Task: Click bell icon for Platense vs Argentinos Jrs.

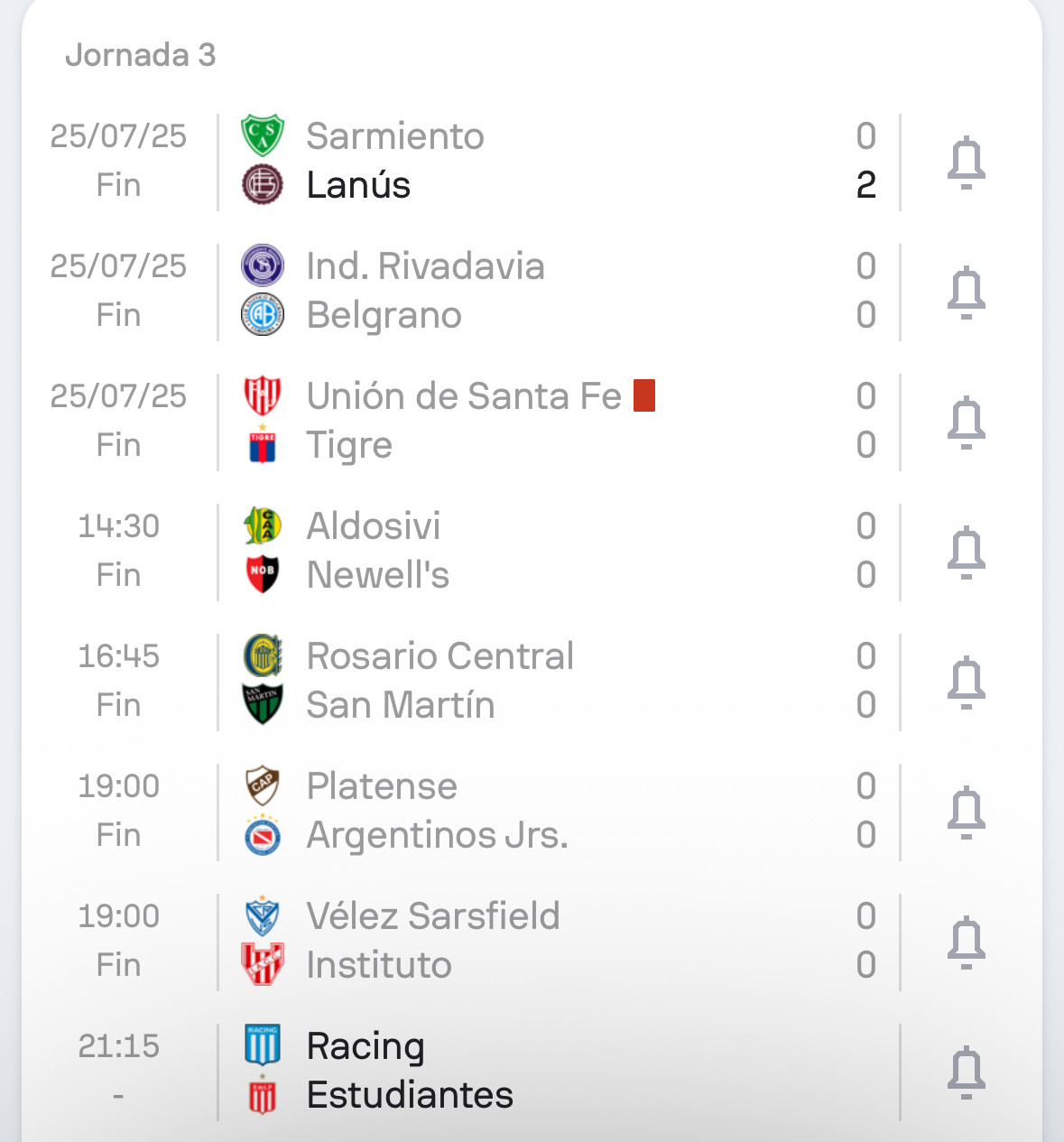Action: [966, 812]
